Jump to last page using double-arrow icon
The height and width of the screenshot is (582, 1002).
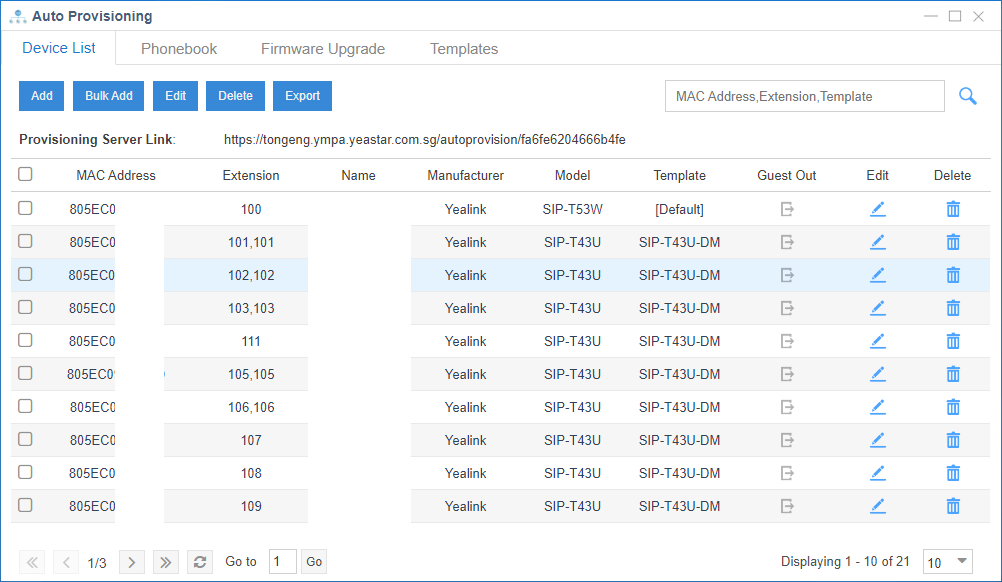pos(165,562)
